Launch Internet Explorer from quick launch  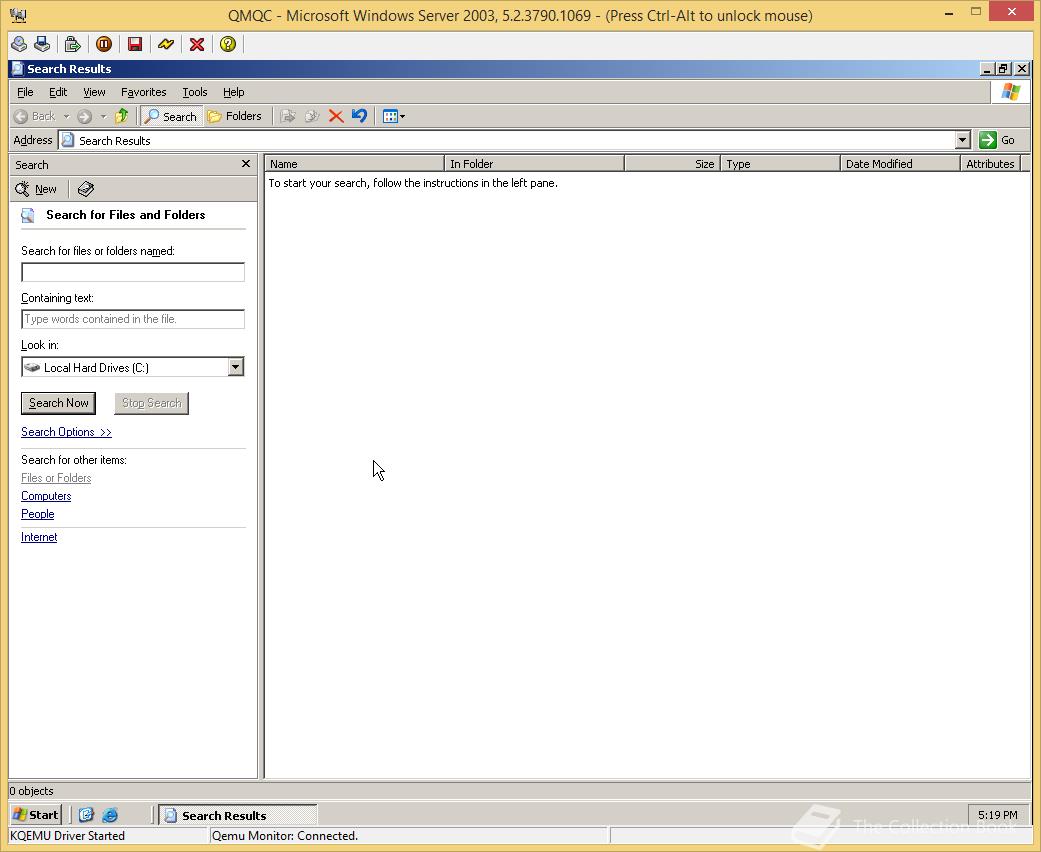point(110,815)
